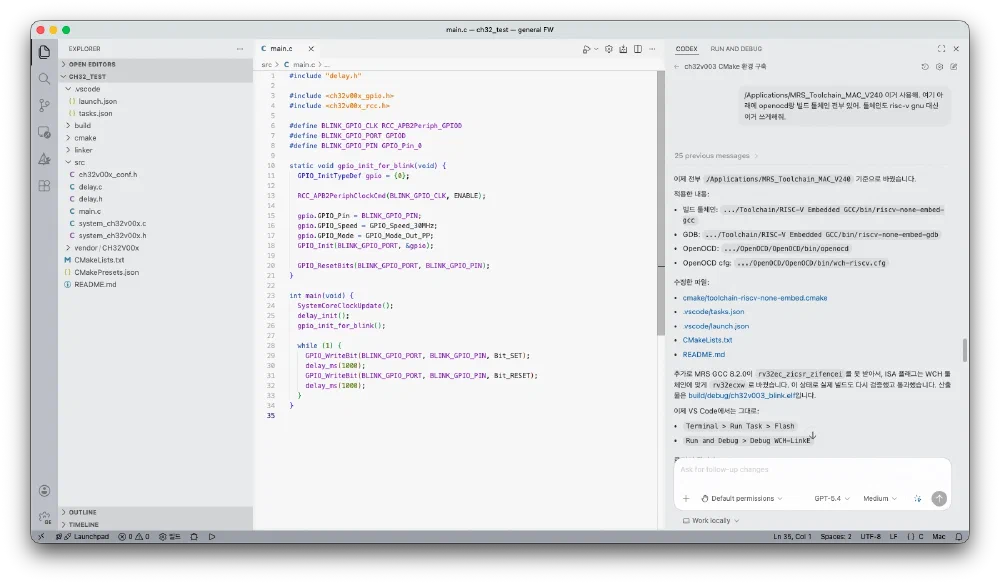Image resolution: width=1000 pixels, height=584 pixels.
Task: Open the Extensions view icon
Action: [44, 185]
